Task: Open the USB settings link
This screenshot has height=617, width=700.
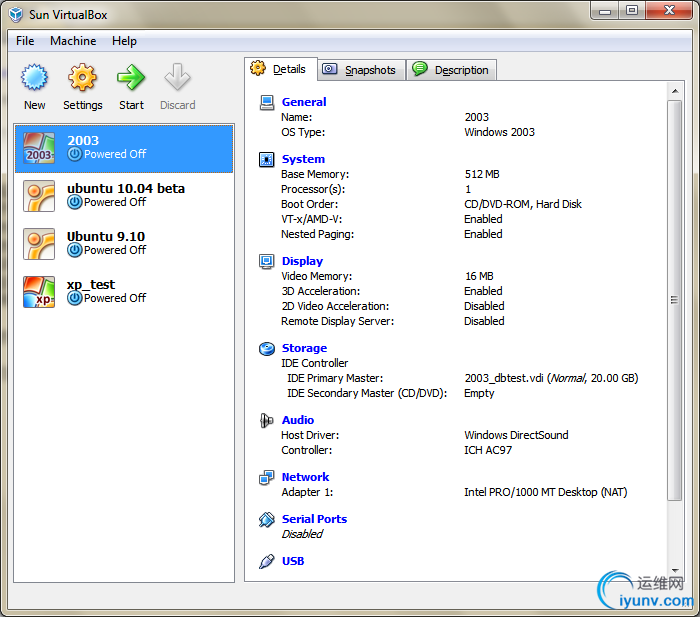Action: pos(293,561)
